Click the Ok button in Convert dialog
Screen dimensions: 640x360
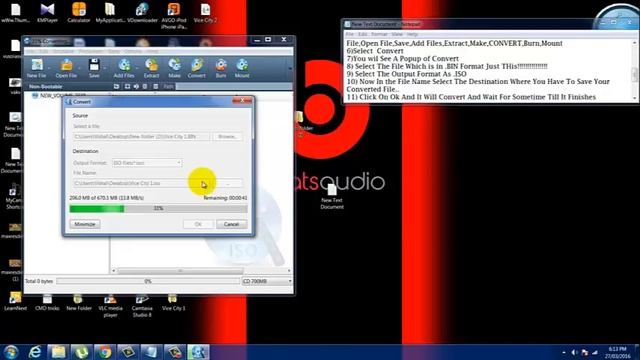[x=198, y=224]
